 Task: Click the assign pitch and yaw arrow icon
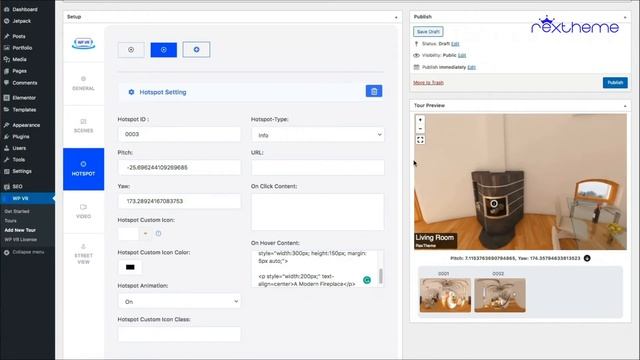click(x=587, y=258)
